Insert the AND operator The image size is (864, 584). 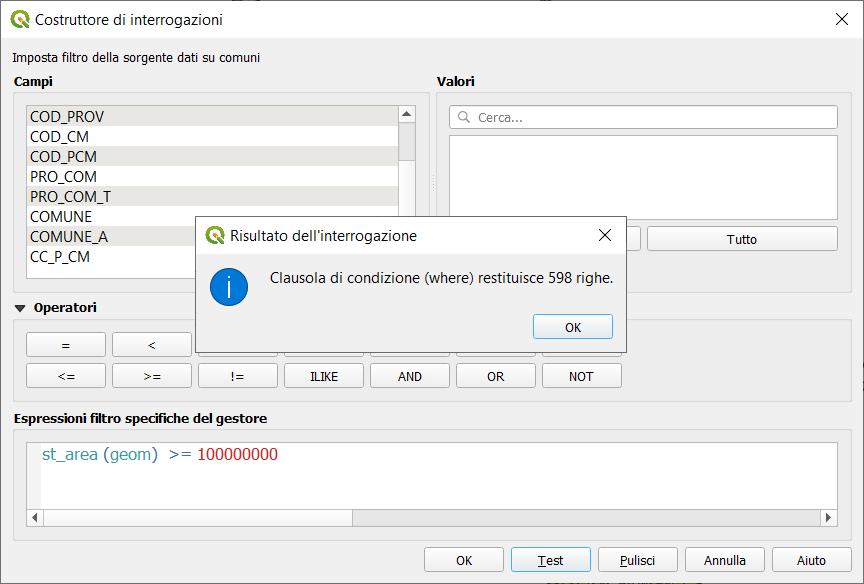(409, 376)
